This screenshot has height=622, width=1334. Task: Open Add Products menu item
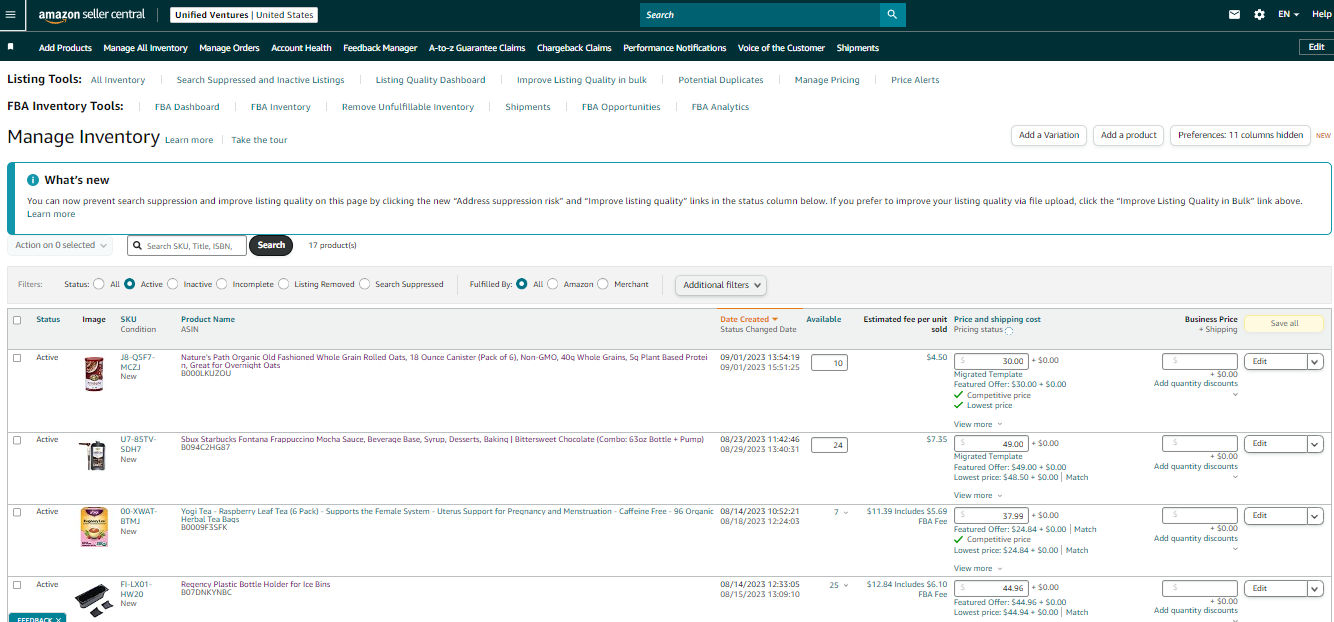(65, 48)
